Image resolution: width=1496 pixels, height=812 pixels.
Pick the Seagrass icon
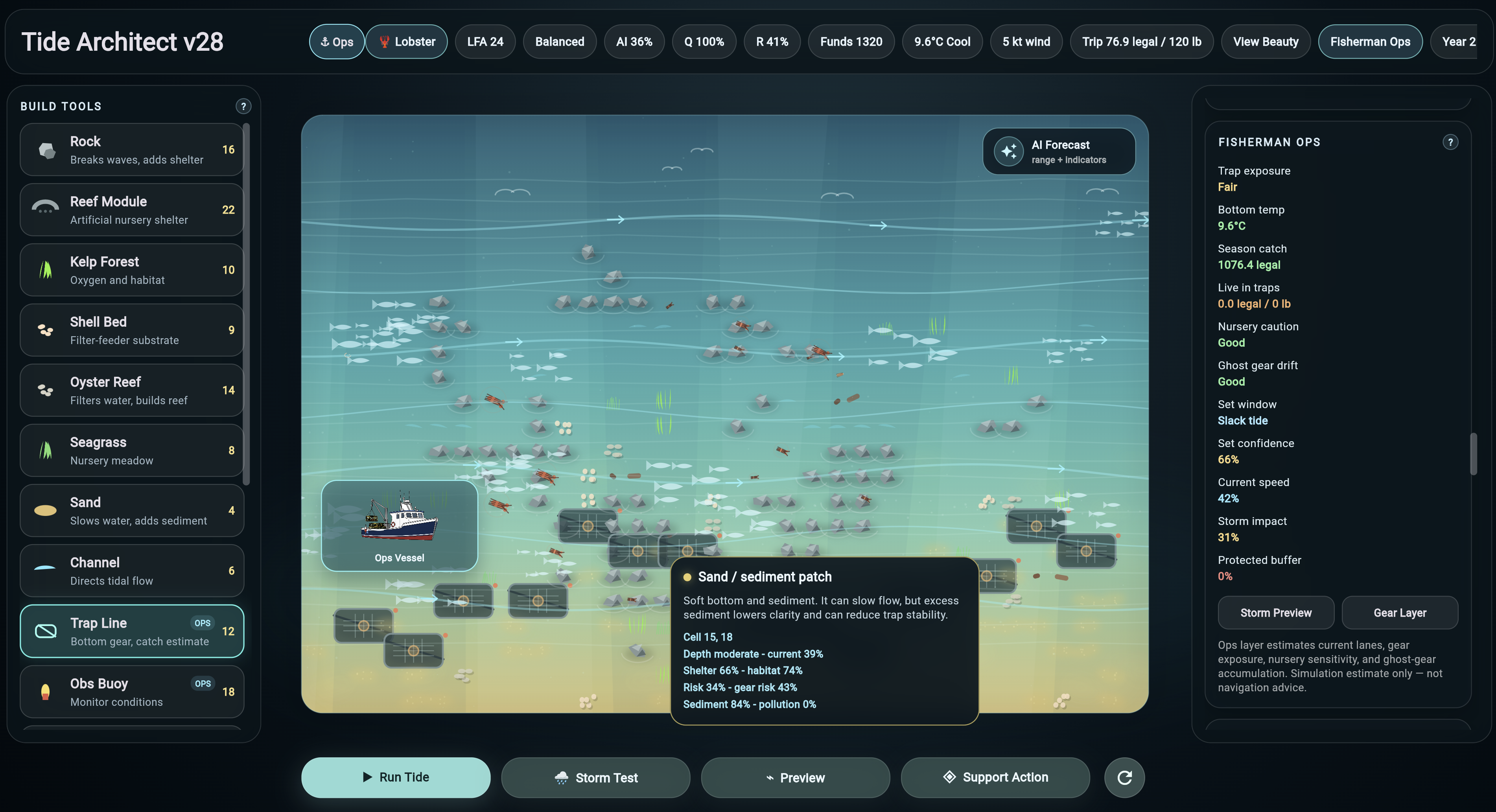[x=45, y=450]
